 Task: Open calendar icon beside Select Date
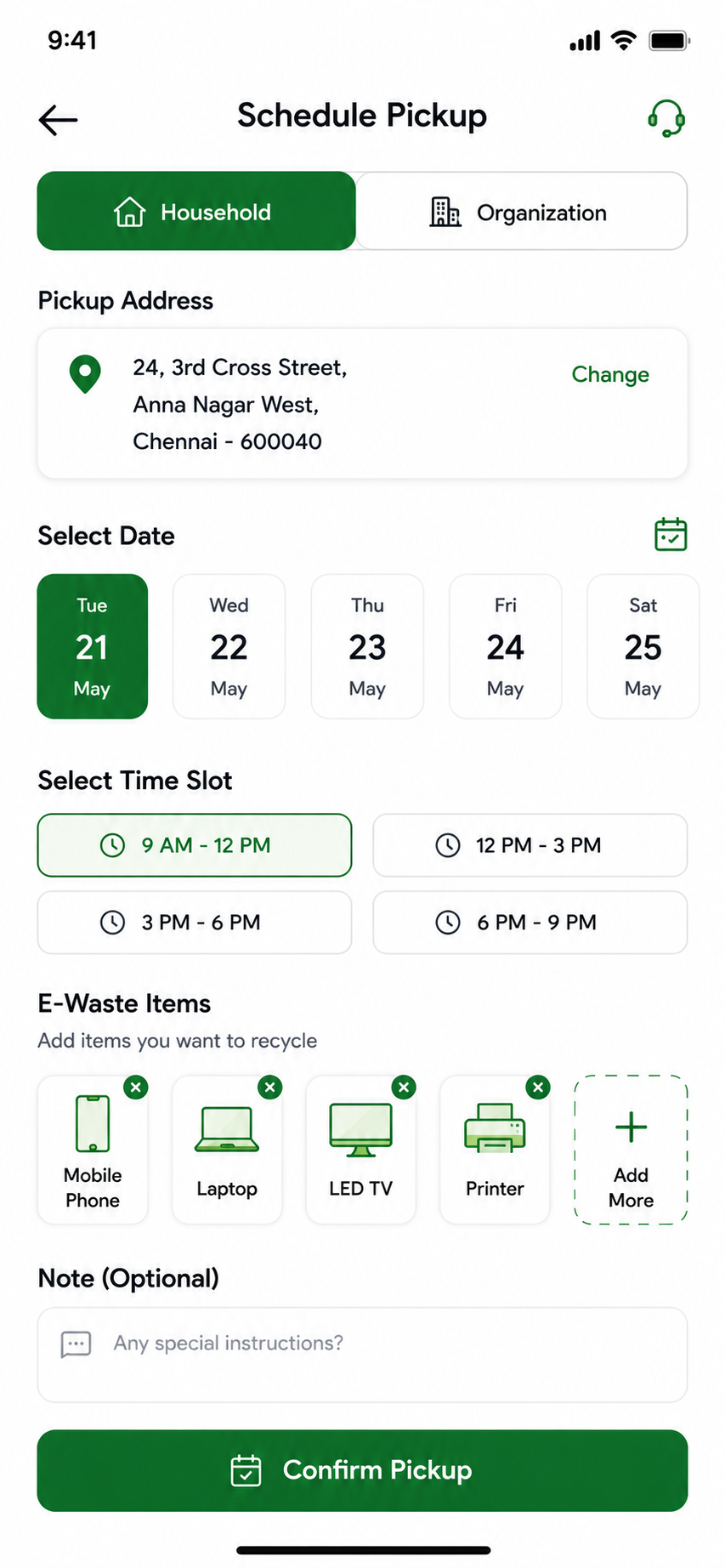[x=671, y=535]
